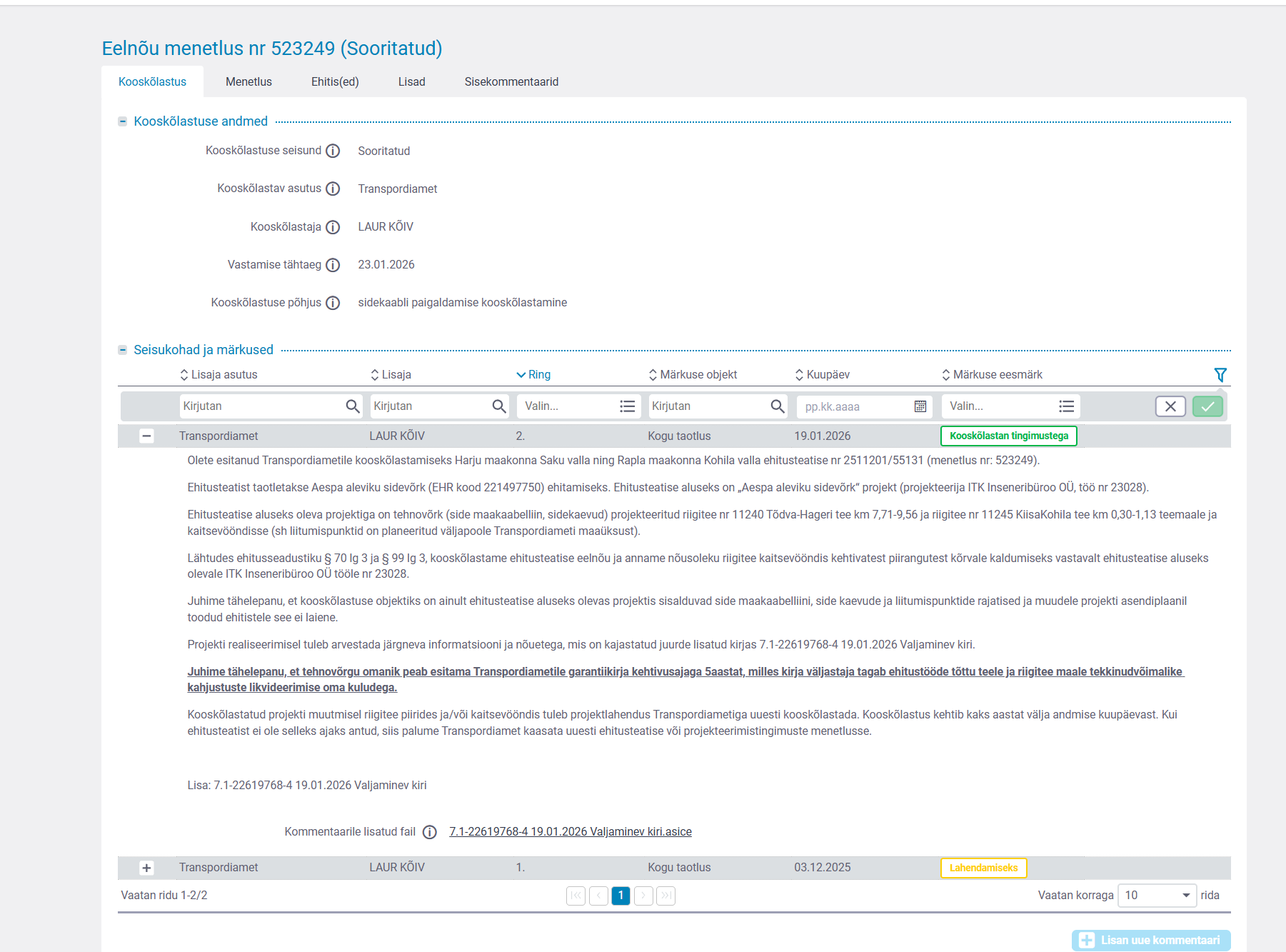
Task: Click info icon next to Kooskõlastuse seisund
Action: pyautogui.click(x=333, y=151)
